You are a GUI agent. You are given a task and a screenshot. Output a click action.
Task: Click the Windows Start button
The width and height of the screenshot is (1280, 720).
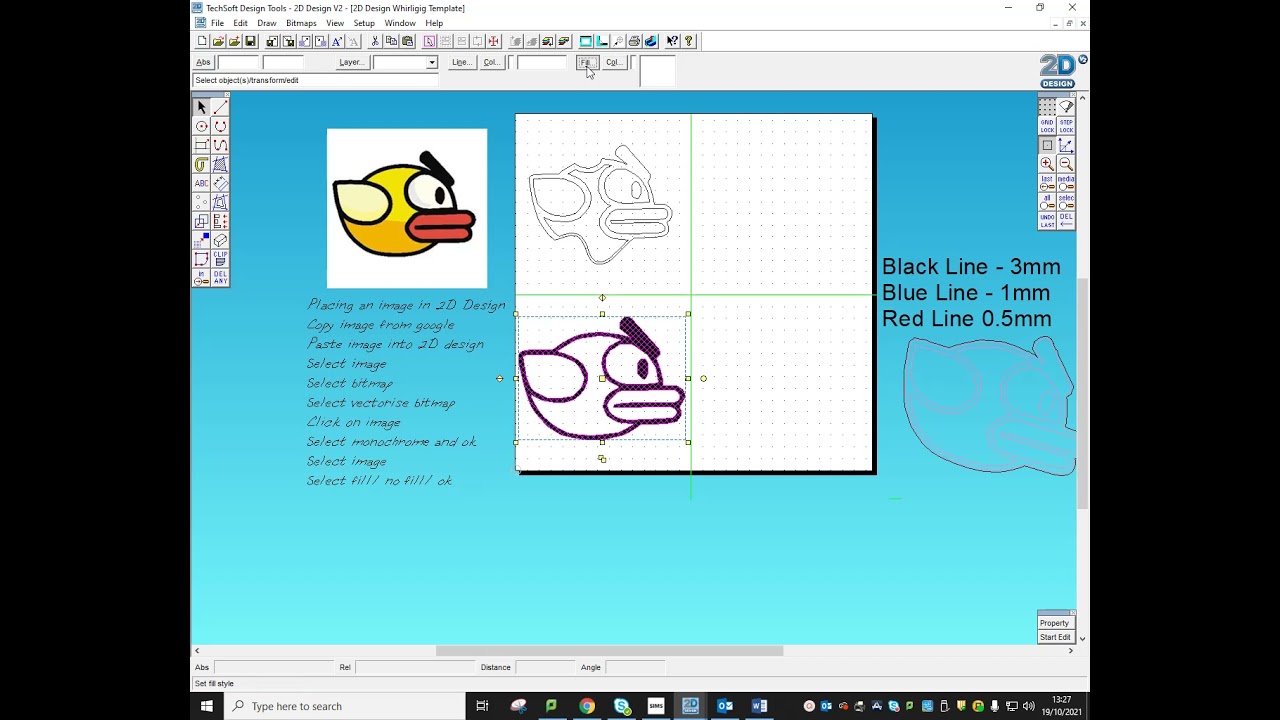point(206,706)
